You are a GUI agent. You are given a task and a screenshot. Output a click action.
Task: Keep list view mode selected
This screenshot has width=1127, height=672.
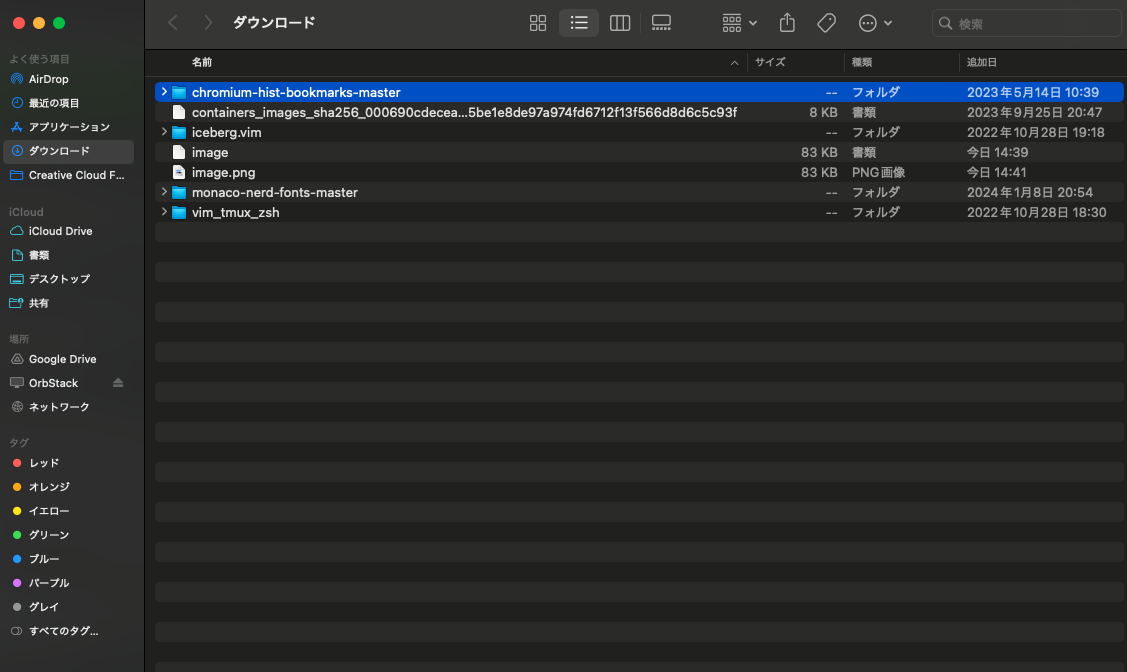click(579, 22)
